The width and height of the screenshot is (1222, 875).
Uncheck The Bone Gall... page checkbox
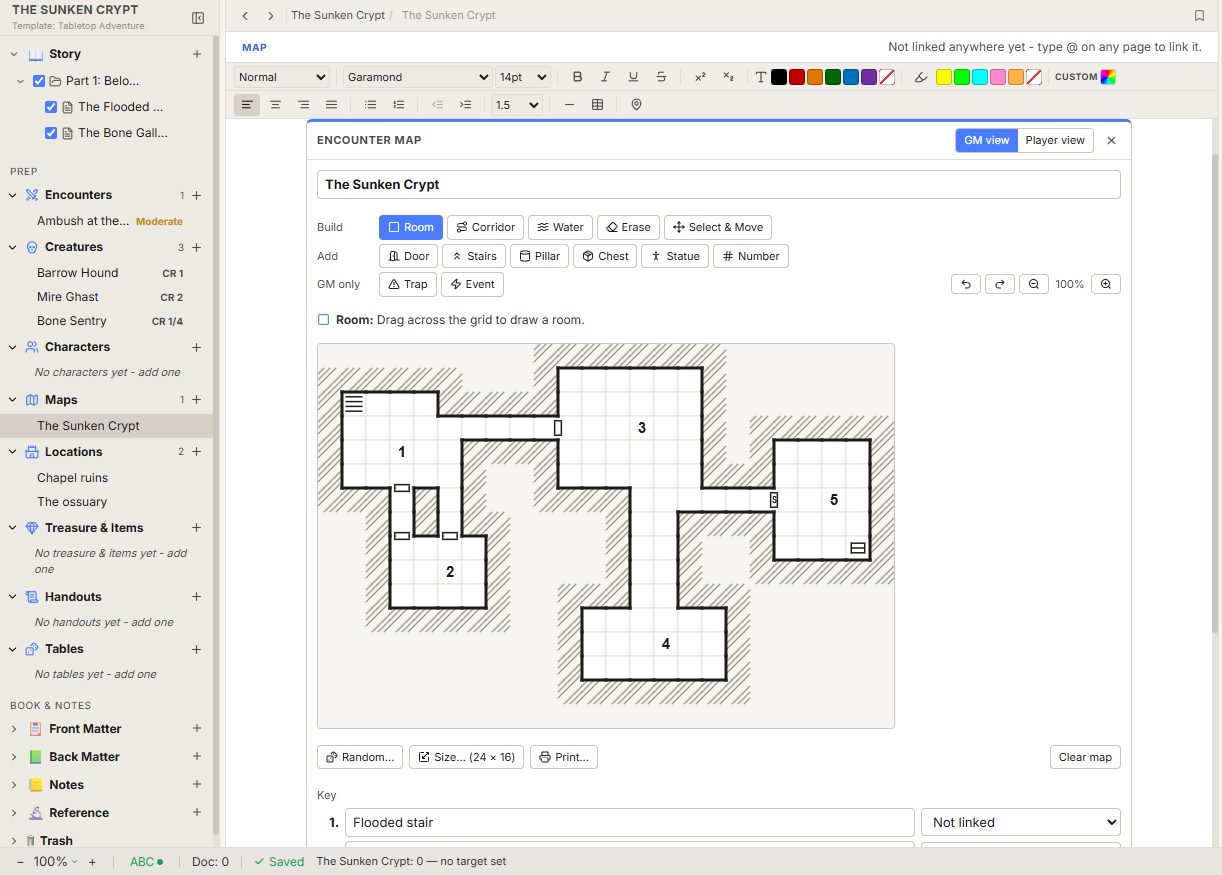point(51,133)
